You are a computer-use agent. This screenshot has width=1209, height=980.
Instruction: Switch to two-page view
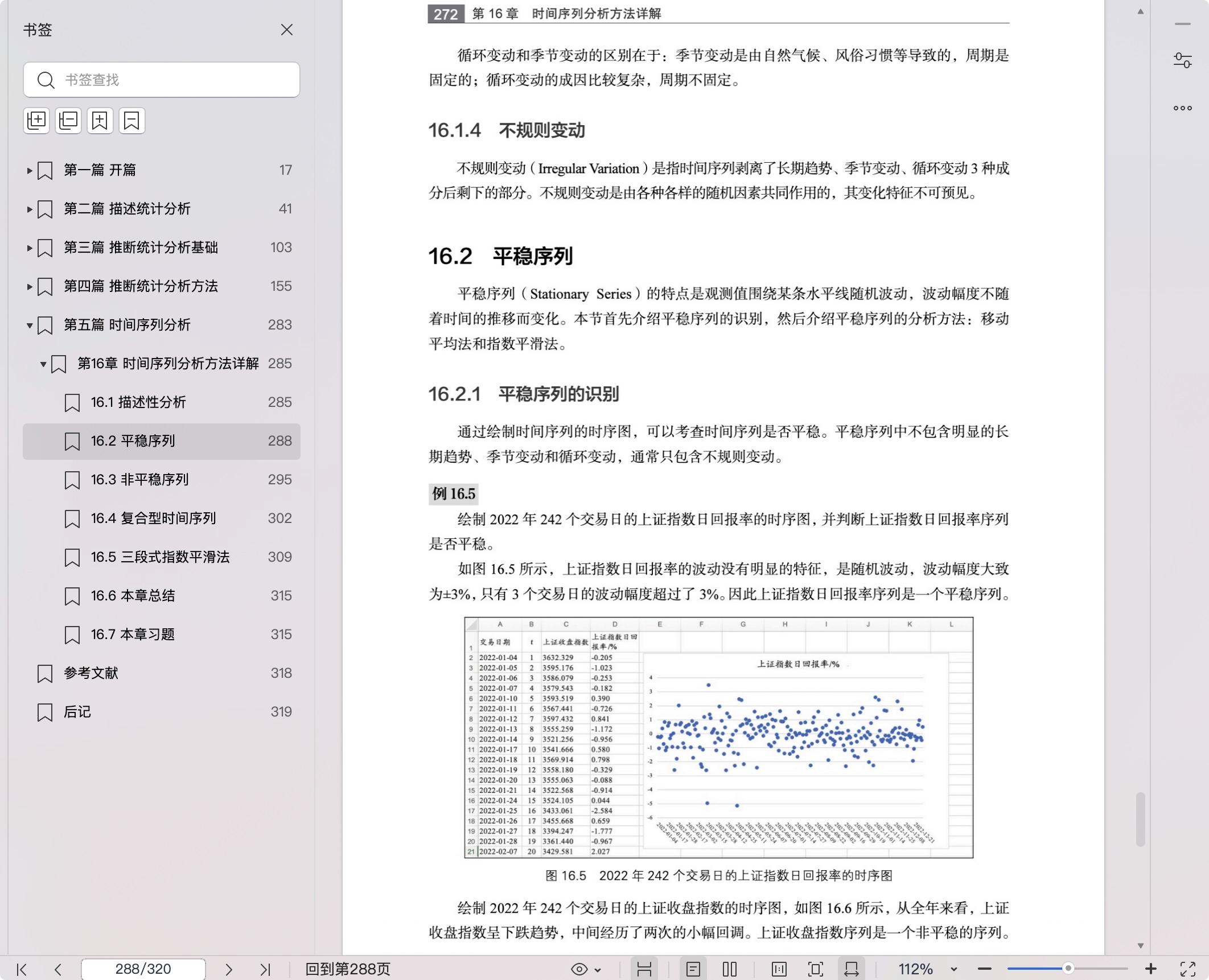[730, 969]
